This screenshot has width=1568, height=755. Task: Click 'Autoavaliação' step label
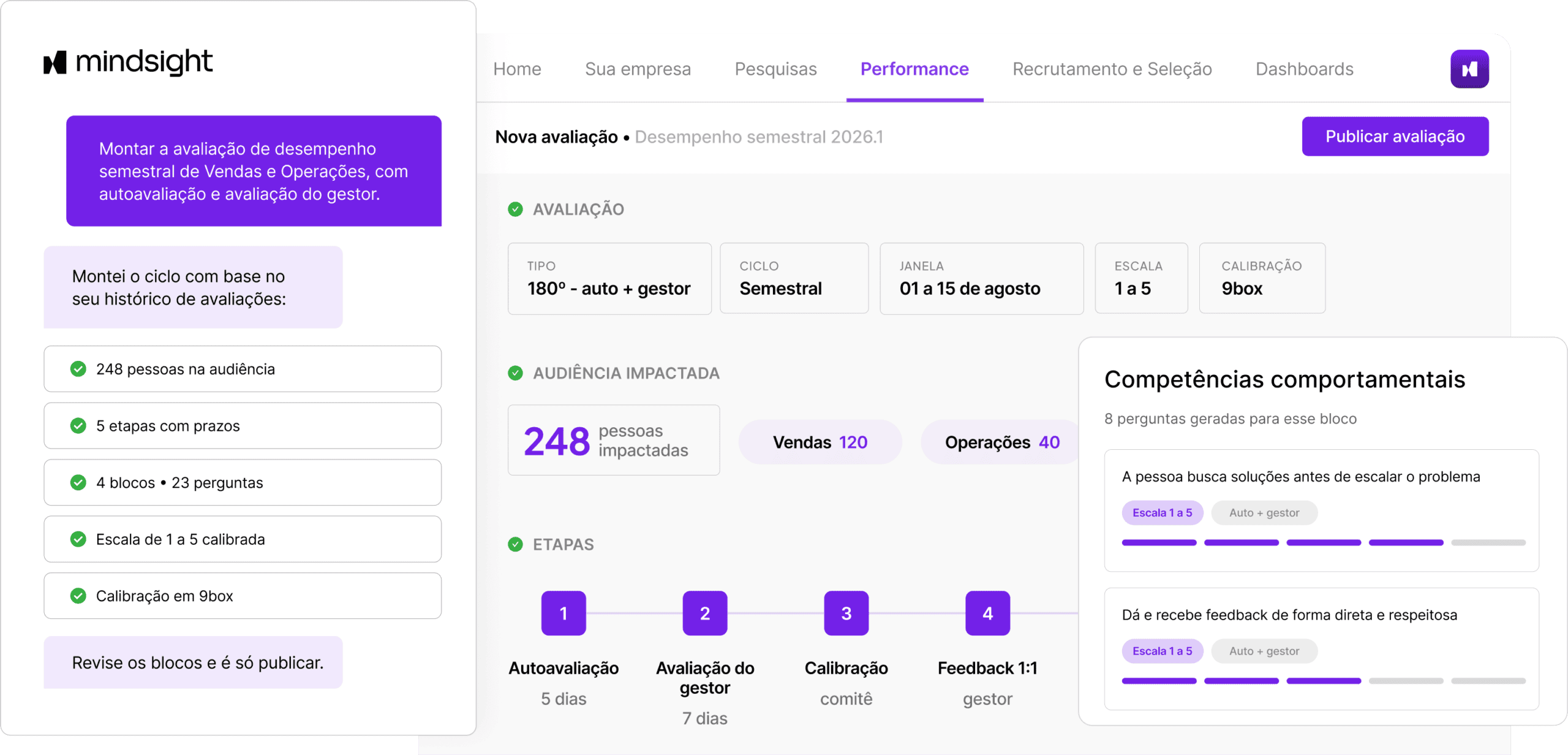[563, 668]
